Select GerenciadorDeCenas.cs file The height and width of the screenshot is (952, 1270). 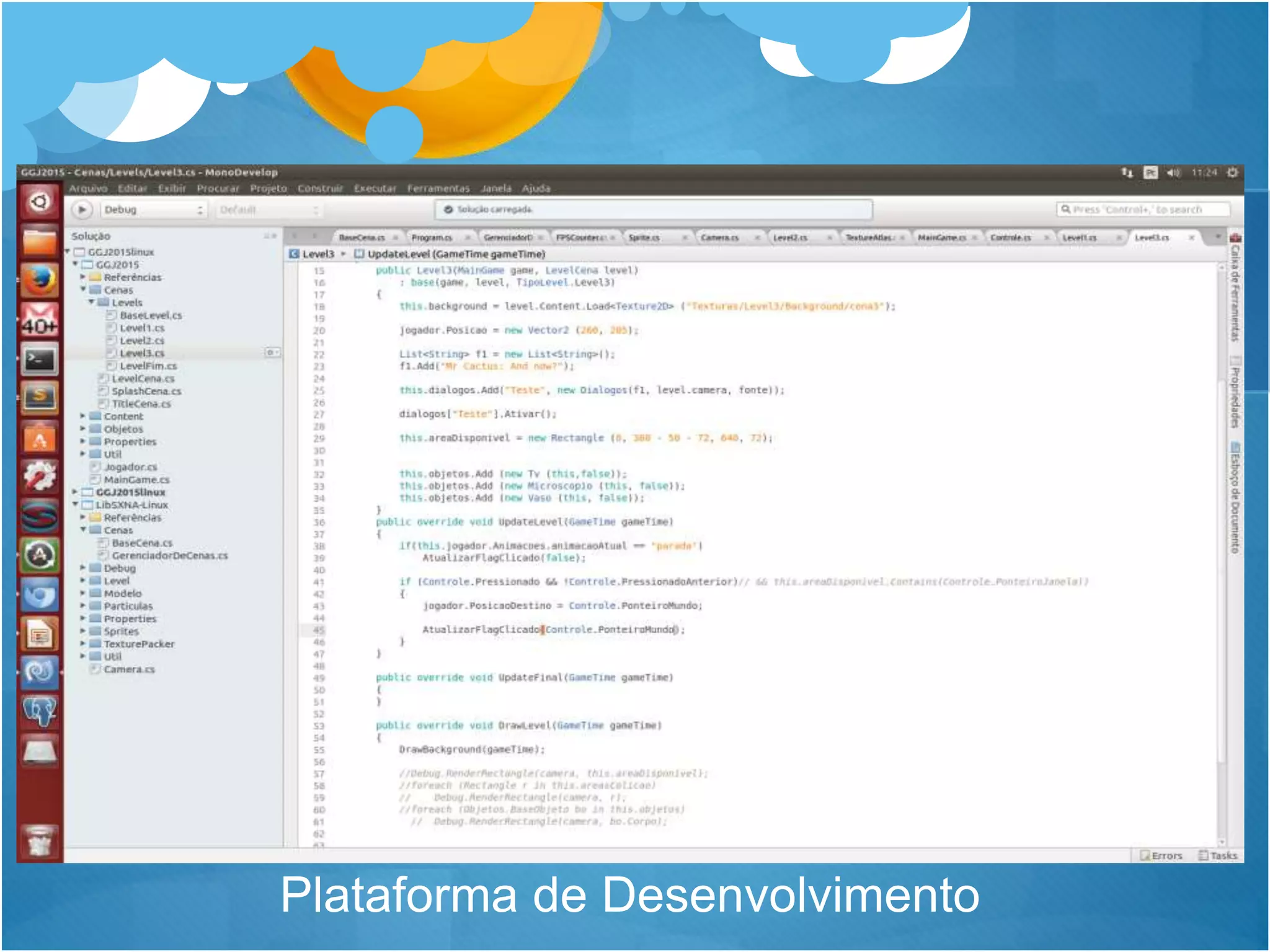(x=169, y=555)
